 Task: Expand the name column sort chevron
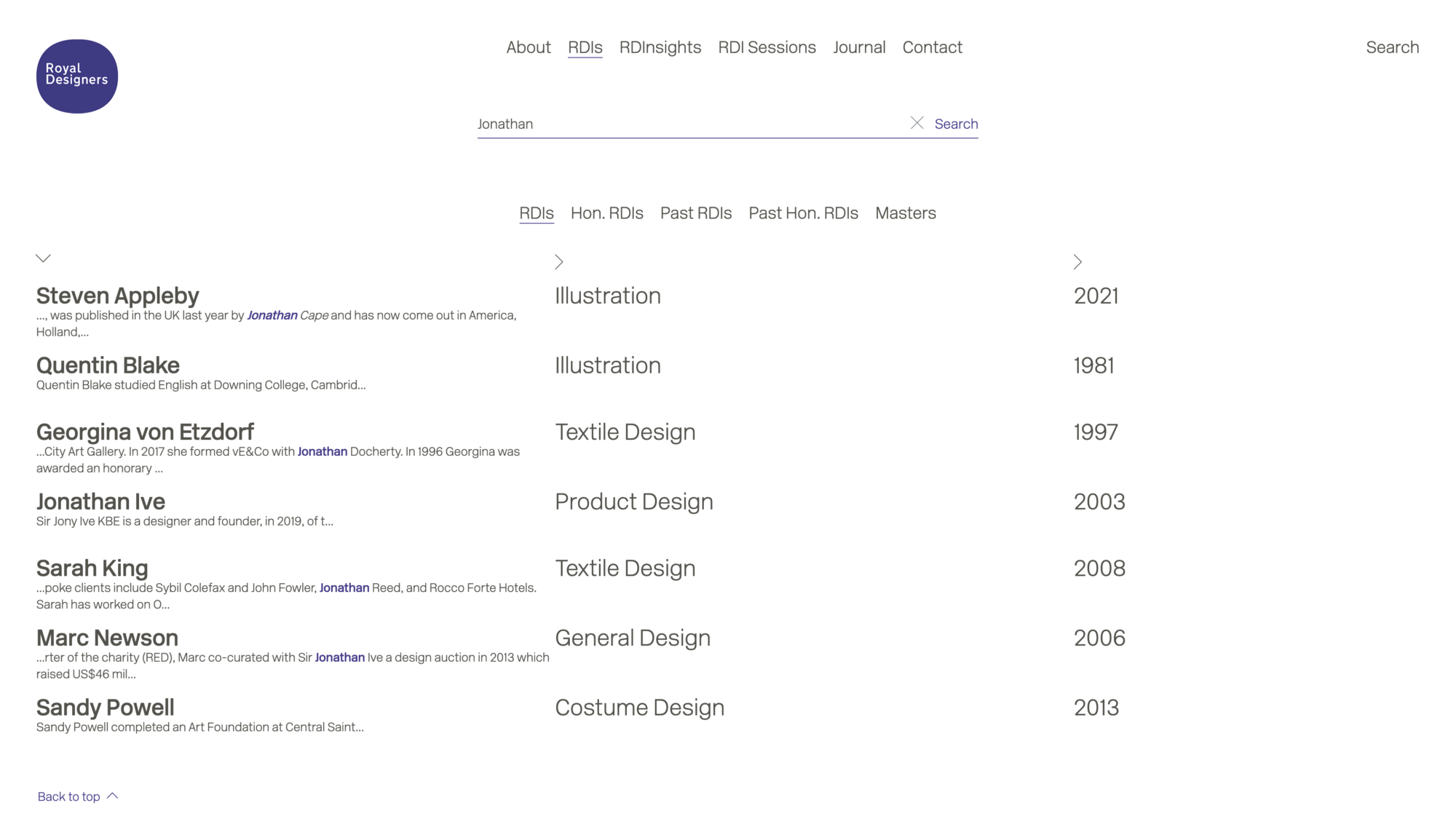coord(44,258)
